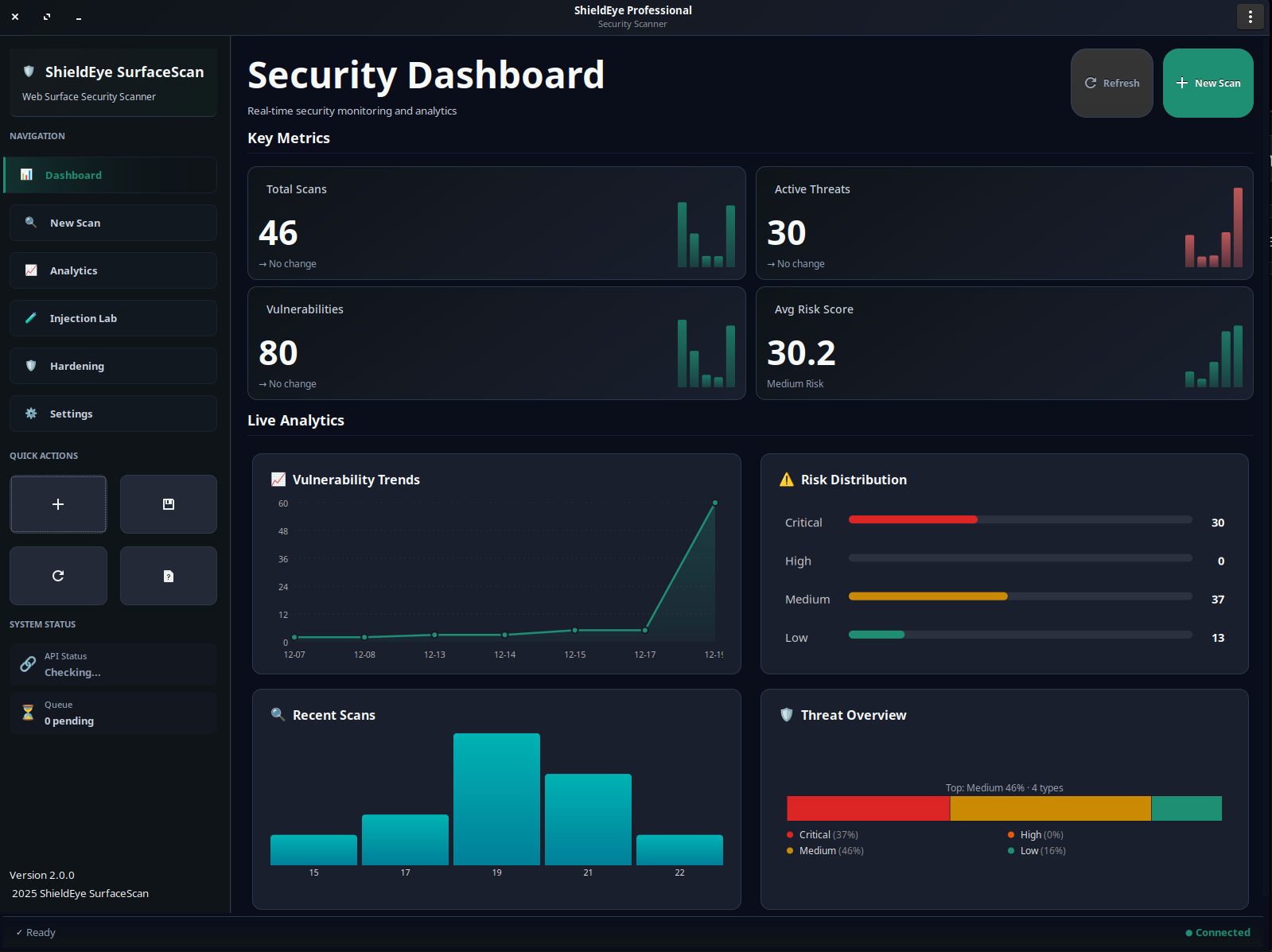Select the Avg Risk Score card

point(1005,343)
